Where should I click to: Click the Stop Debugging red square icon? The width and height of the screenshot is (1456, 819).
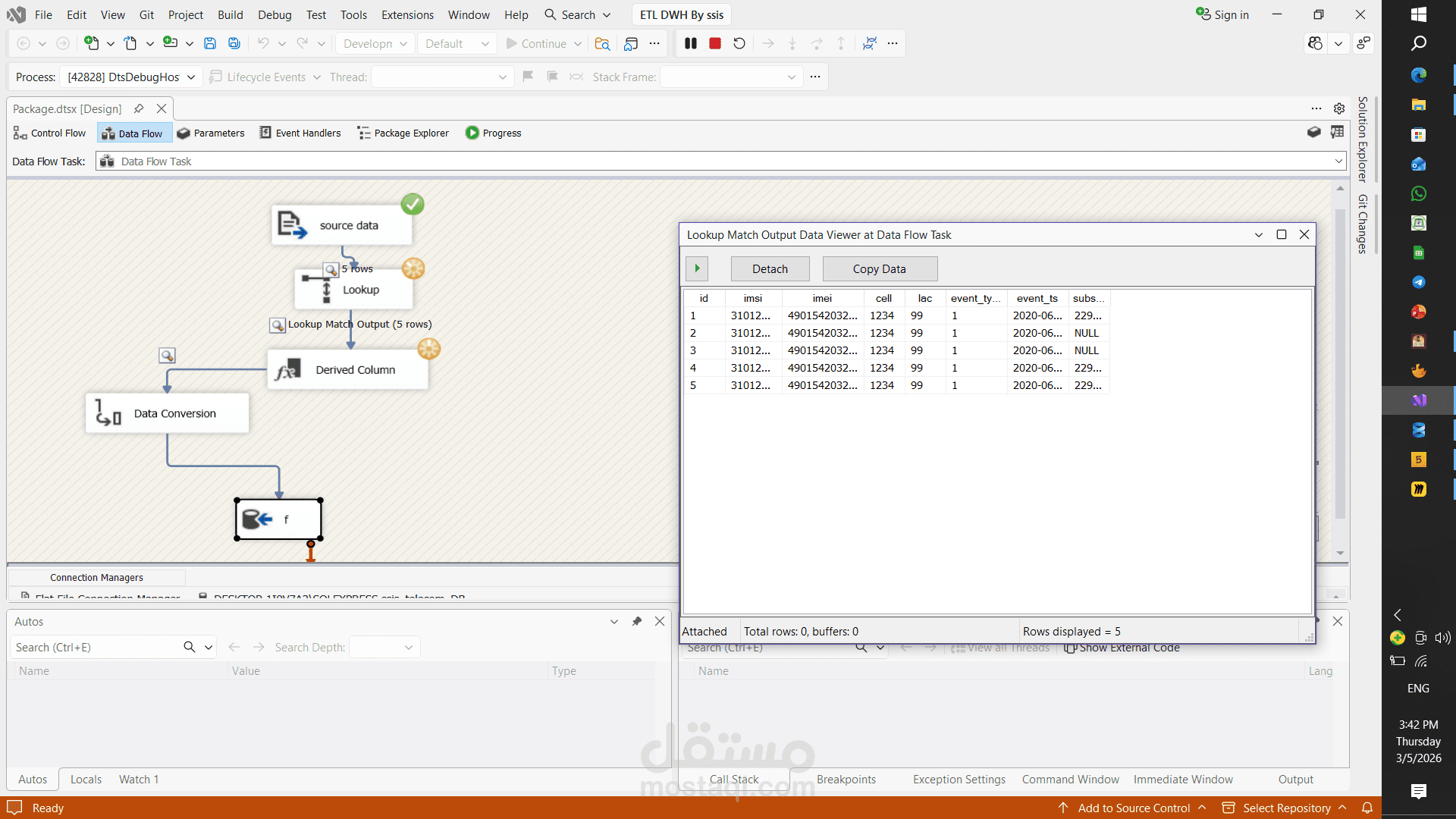pos(714,44)
